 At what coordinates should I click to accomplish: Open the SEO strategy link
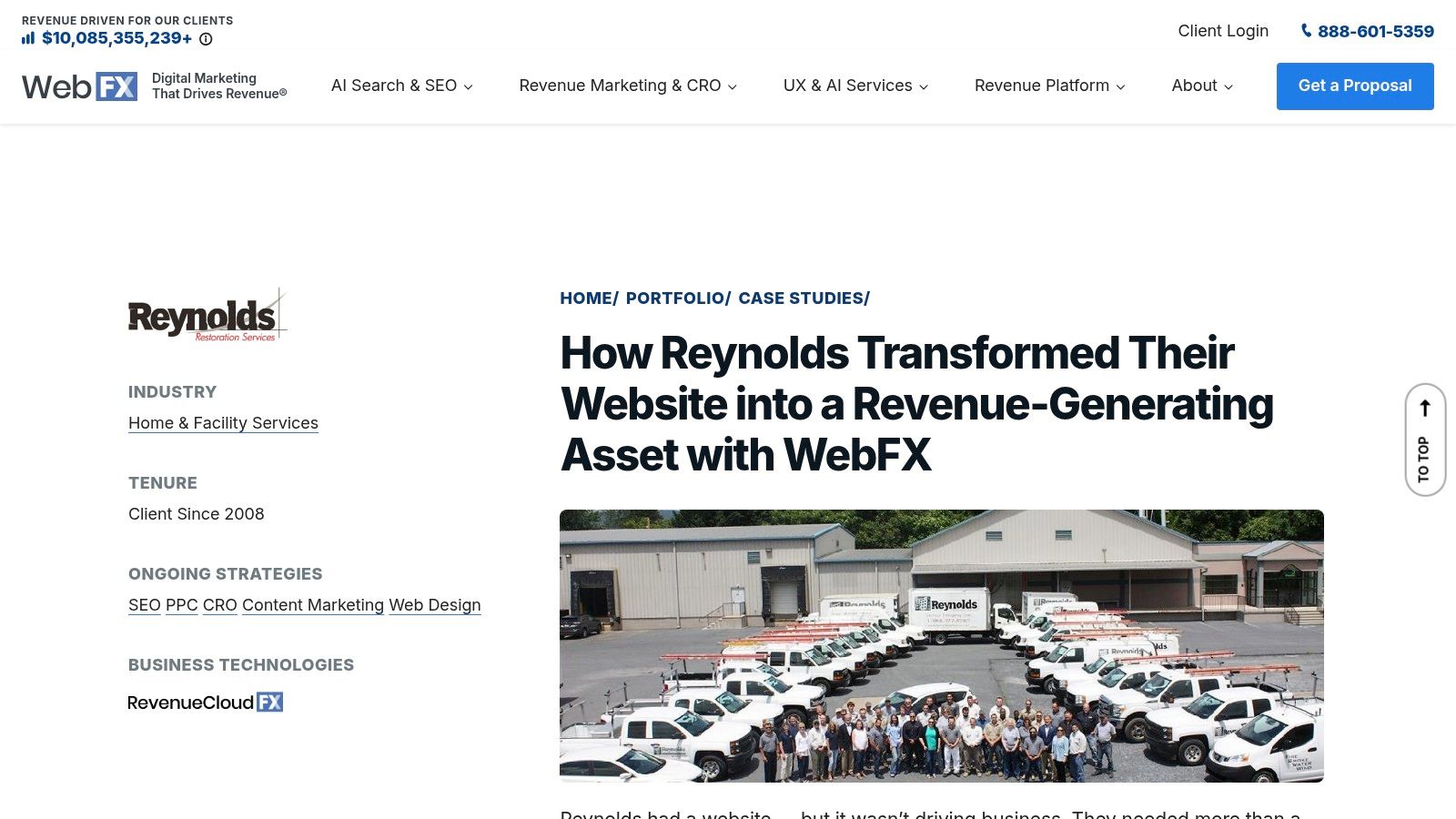pyautogui.click(x=145, y=605)
